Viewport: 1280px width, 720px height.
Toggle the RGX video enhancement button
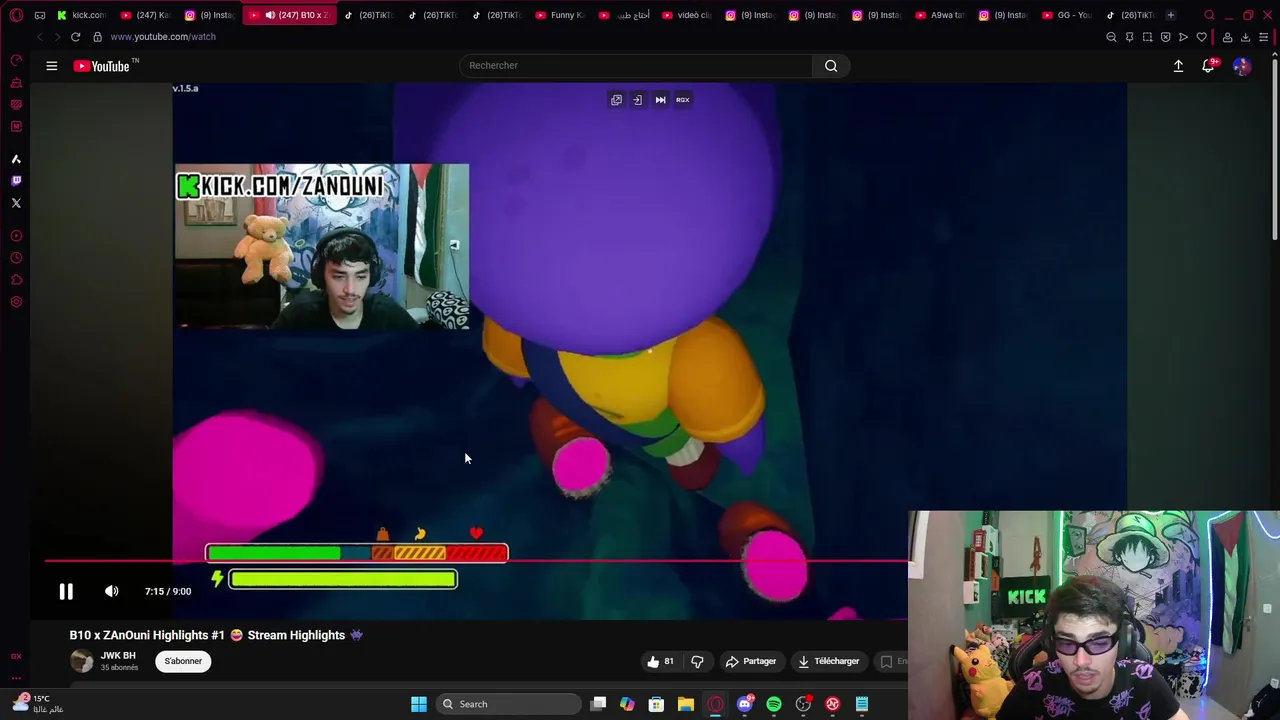[682, 100]
